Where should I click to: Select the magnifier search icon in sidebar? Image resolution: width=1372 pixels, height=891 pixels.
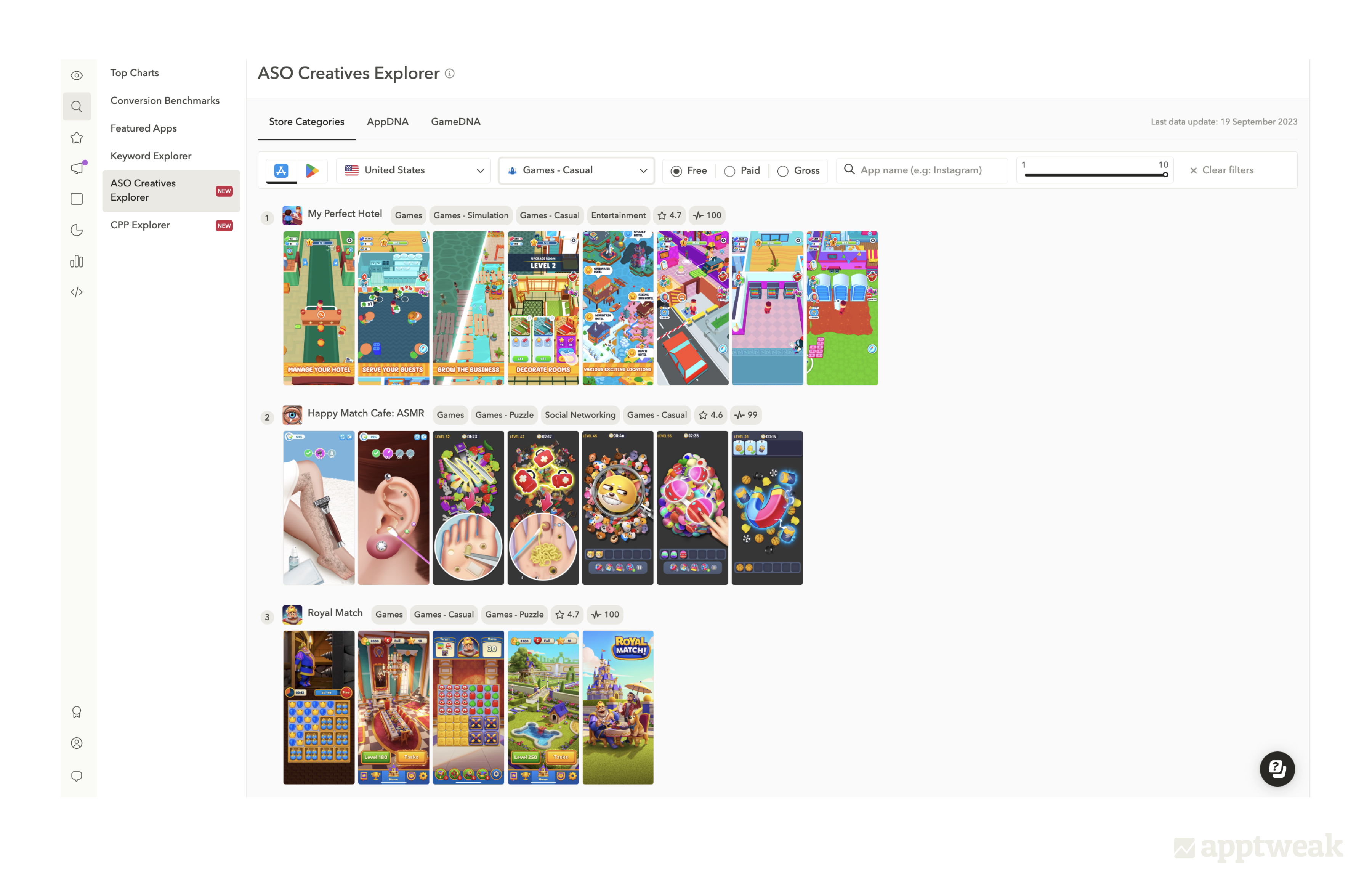click(77, 106)
